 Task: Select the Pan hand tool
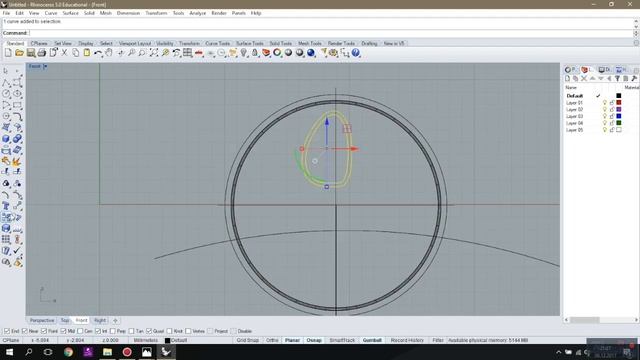coord(109,53)
